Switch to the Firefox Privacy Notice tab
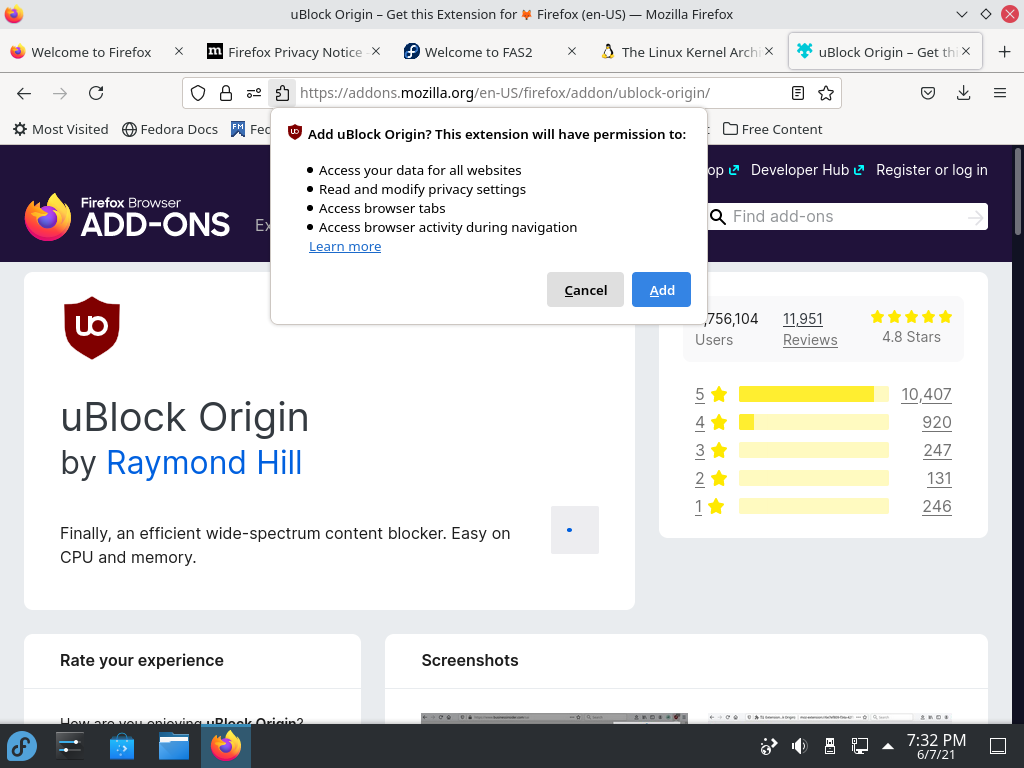The height and width of the screenshot is (768, 1024). click(x=295, y=52)
